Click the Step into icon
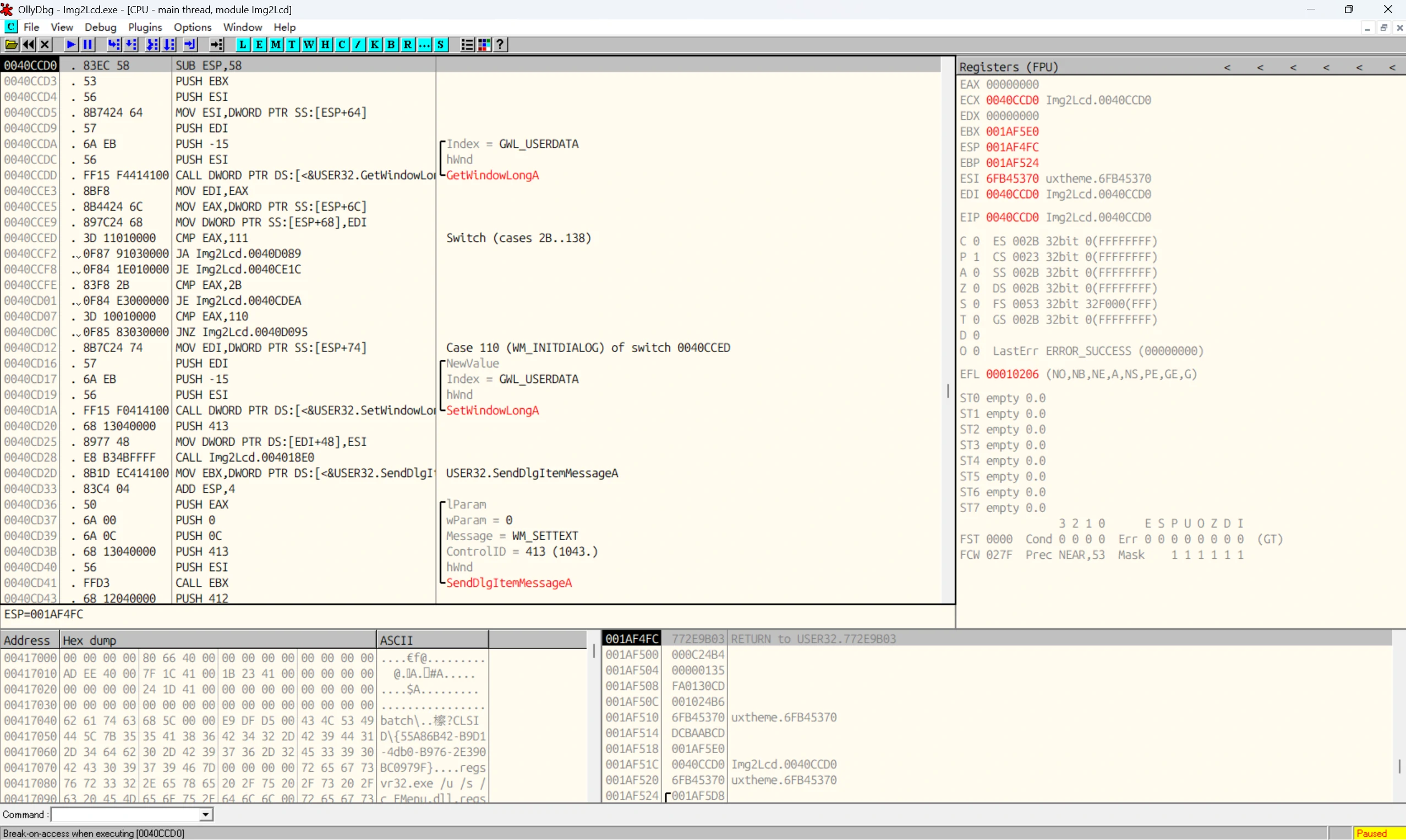The height and width of the screenshot is (840, 1406). click(x=114, y=45)
